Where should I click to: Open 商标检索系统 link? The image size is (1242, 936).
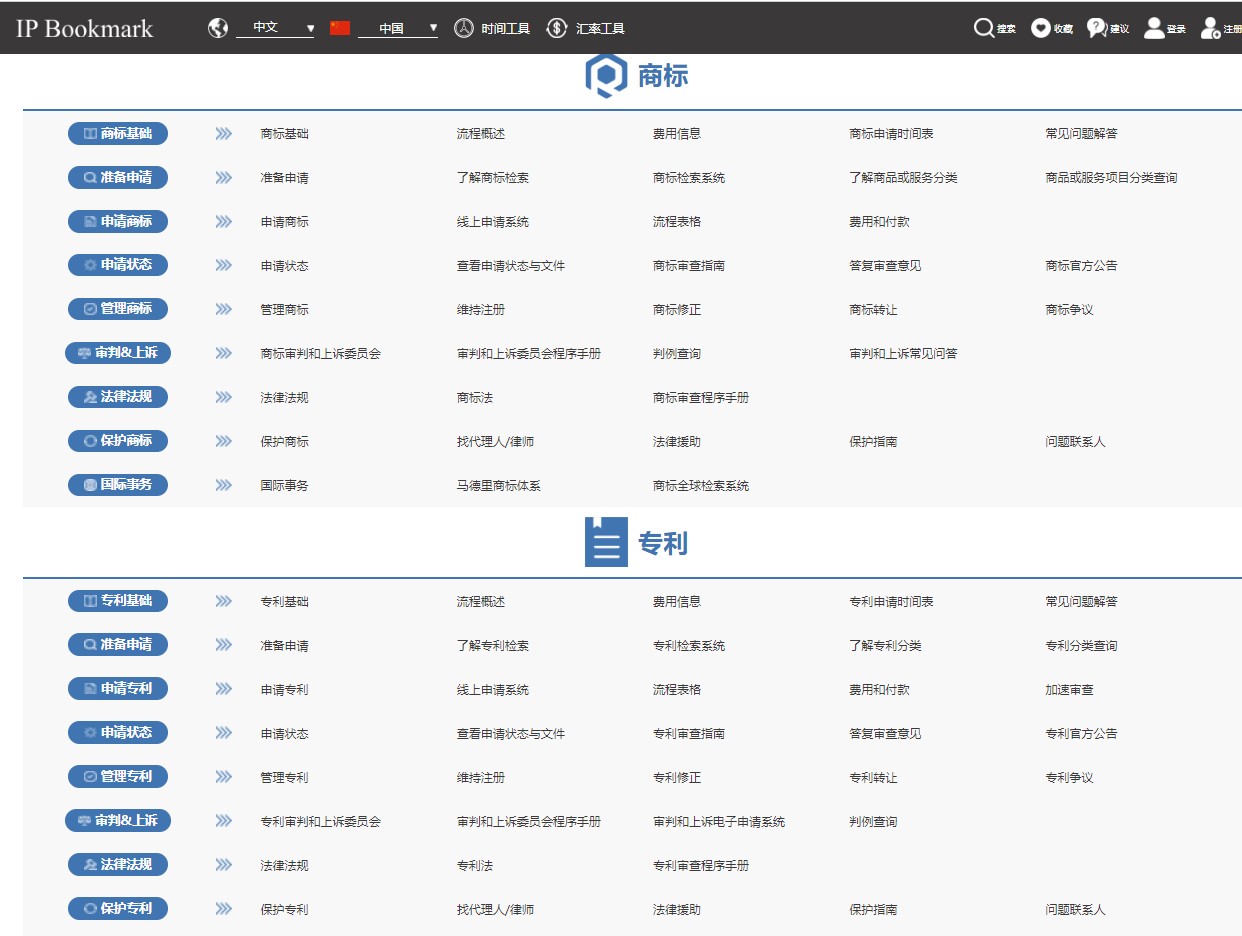coord(689,178)
